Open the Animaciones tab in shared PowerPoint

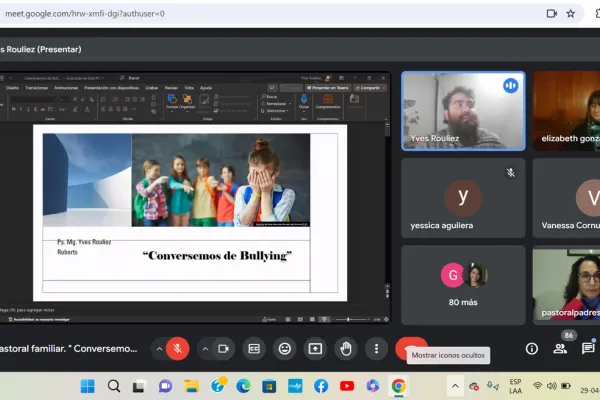tap(66, 88)
